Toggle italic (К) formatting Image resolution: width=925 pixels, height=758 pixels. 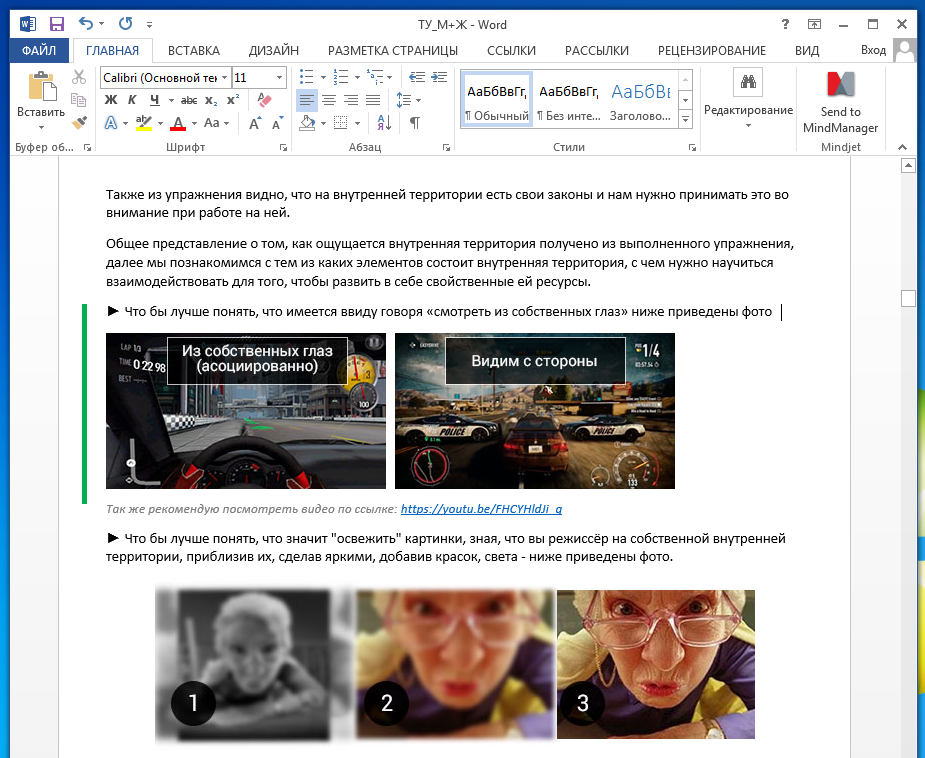tap(132, 100)
